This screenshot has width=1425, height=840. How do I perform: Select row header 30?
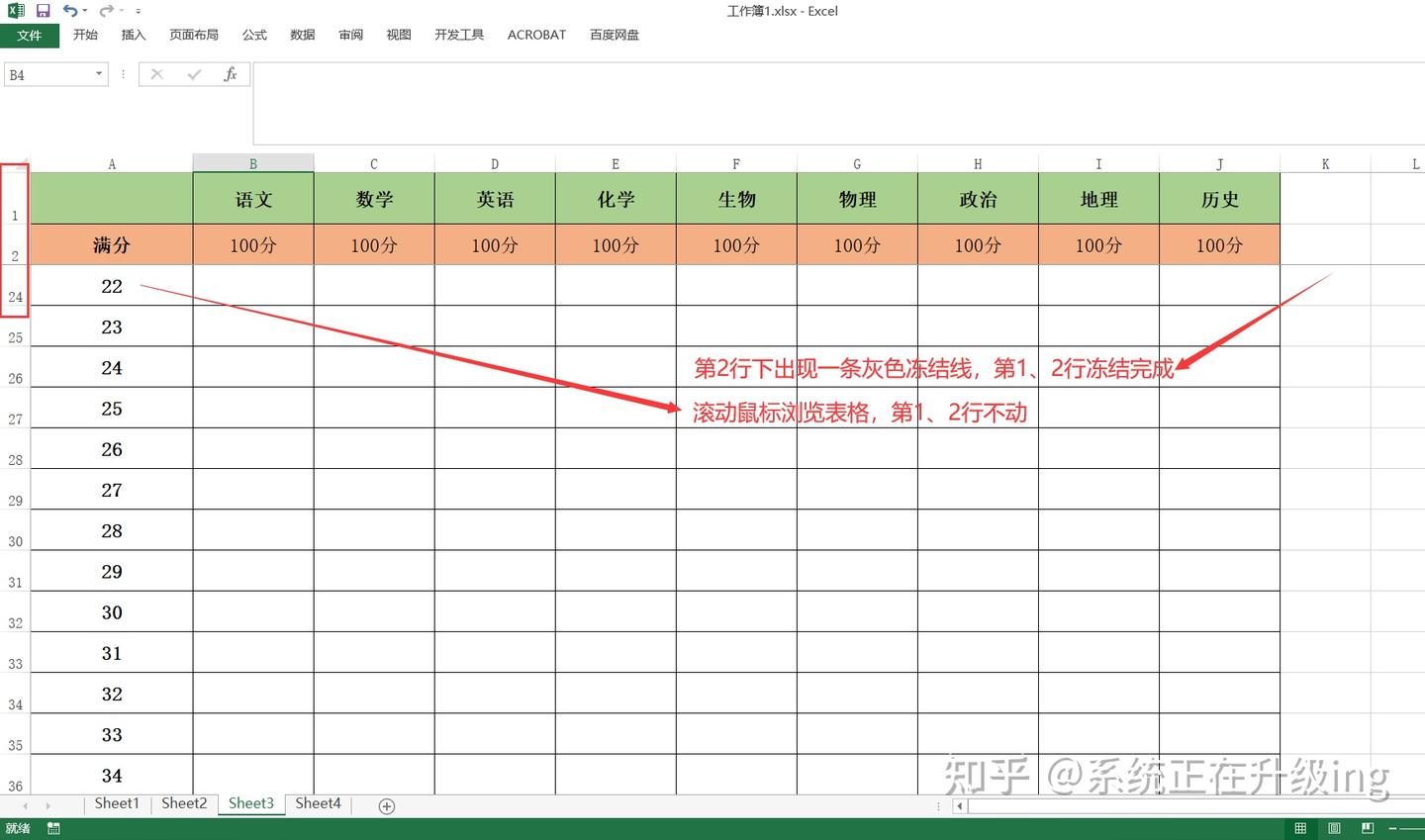(x=15, y=530)
